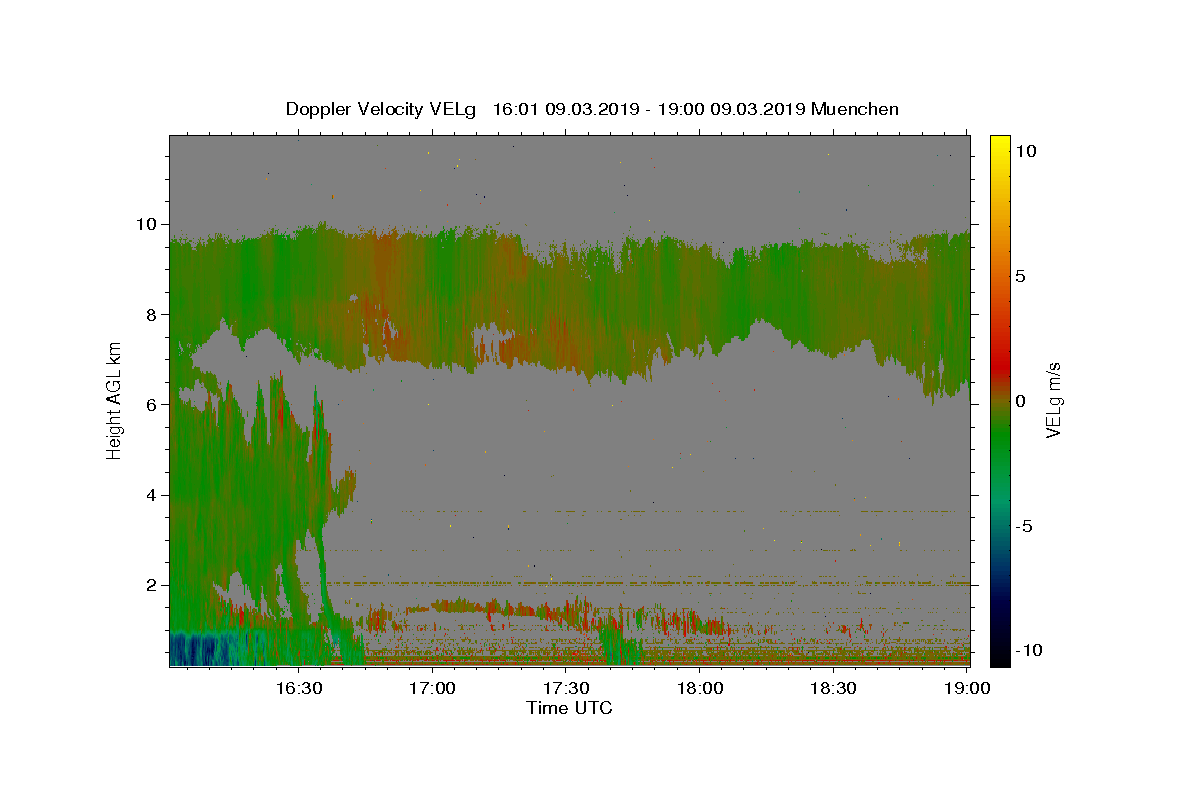1200x800 pixels.
Task: Click the colorbar tick label 5
Action: 1021,276
